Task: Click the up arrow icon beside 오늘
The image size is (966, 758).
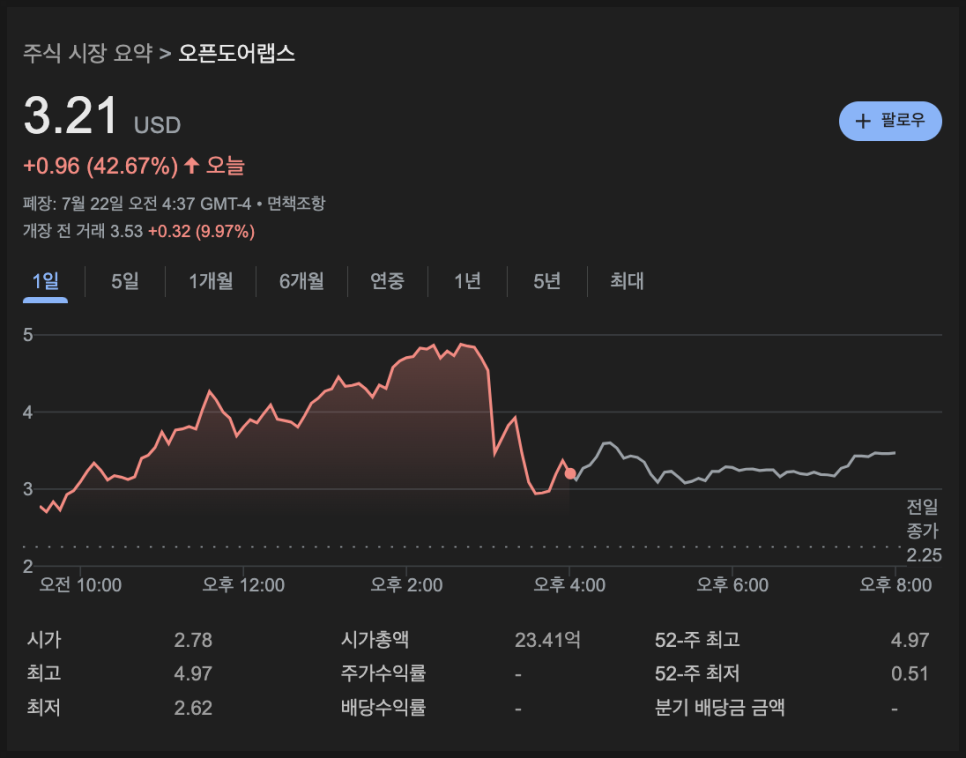Action: click(192, 165)
